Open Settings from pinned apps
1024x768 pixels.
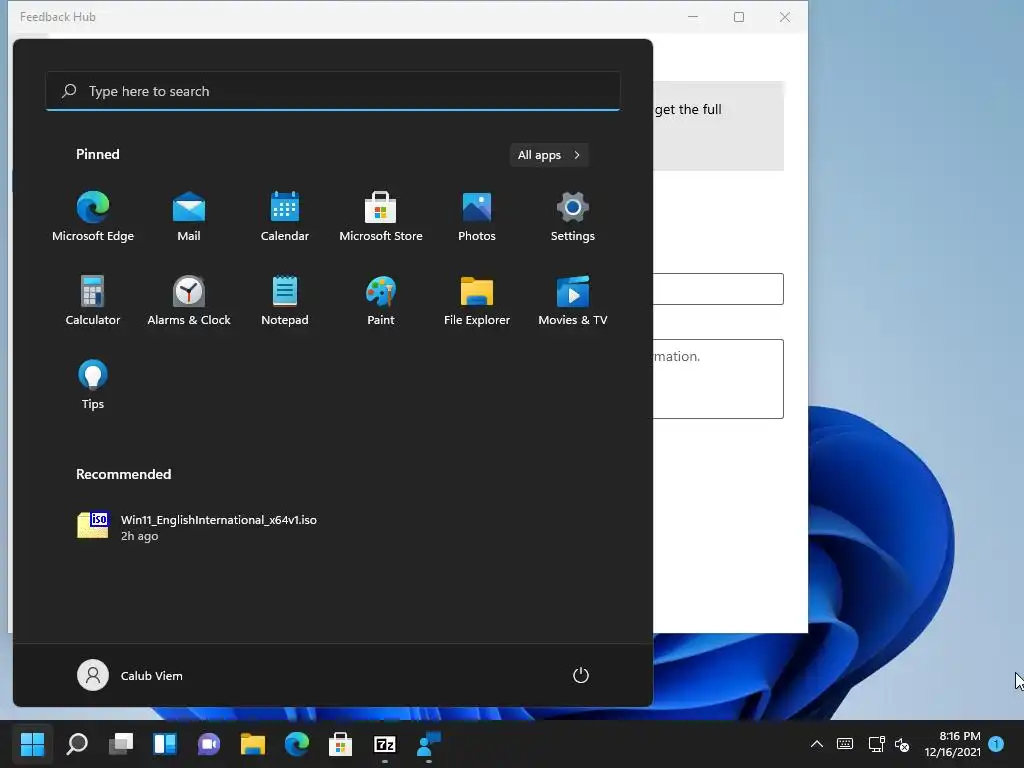tap(573, 217)
